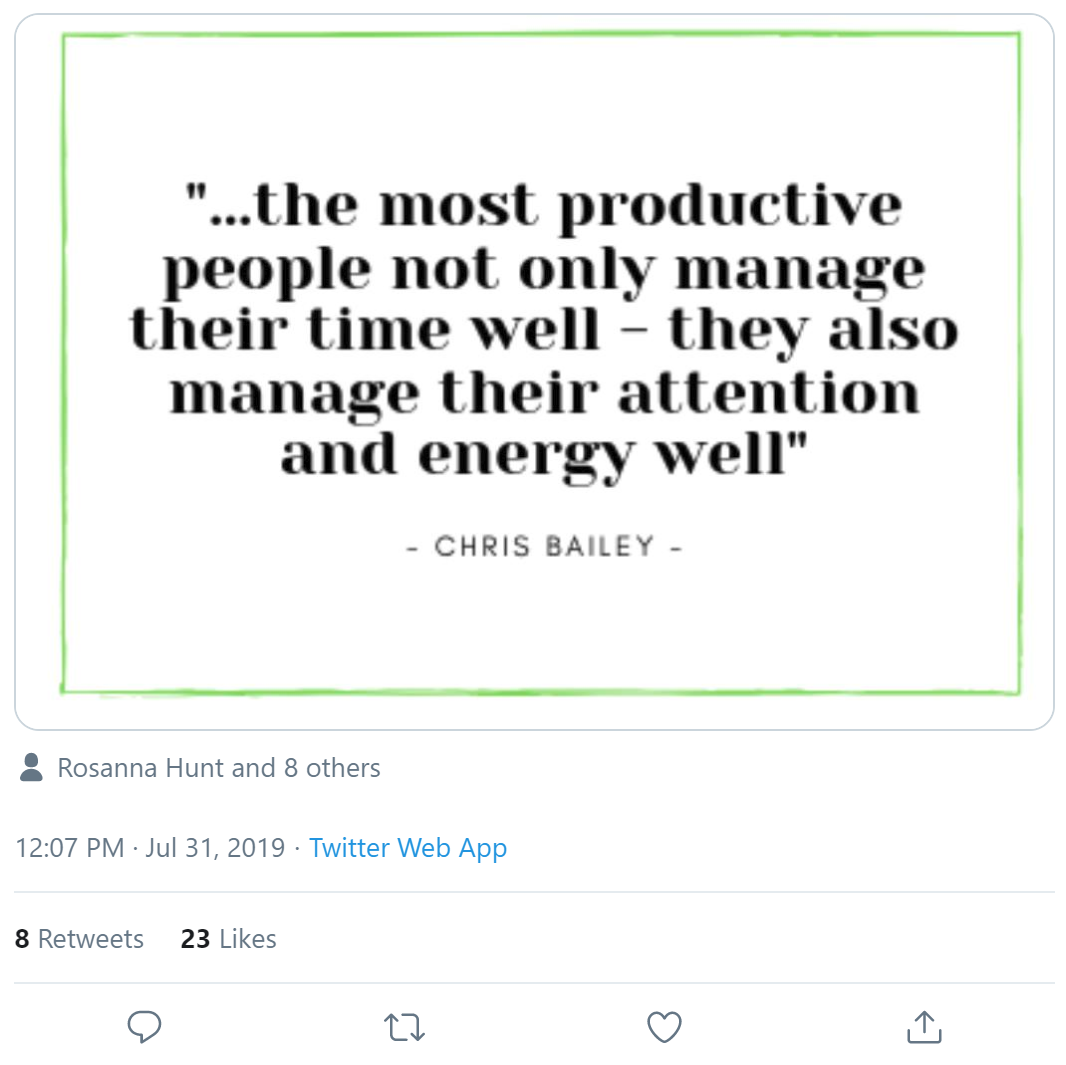Click the reply speech bubble icon

pyautogui.click(x=144, y=1026)
